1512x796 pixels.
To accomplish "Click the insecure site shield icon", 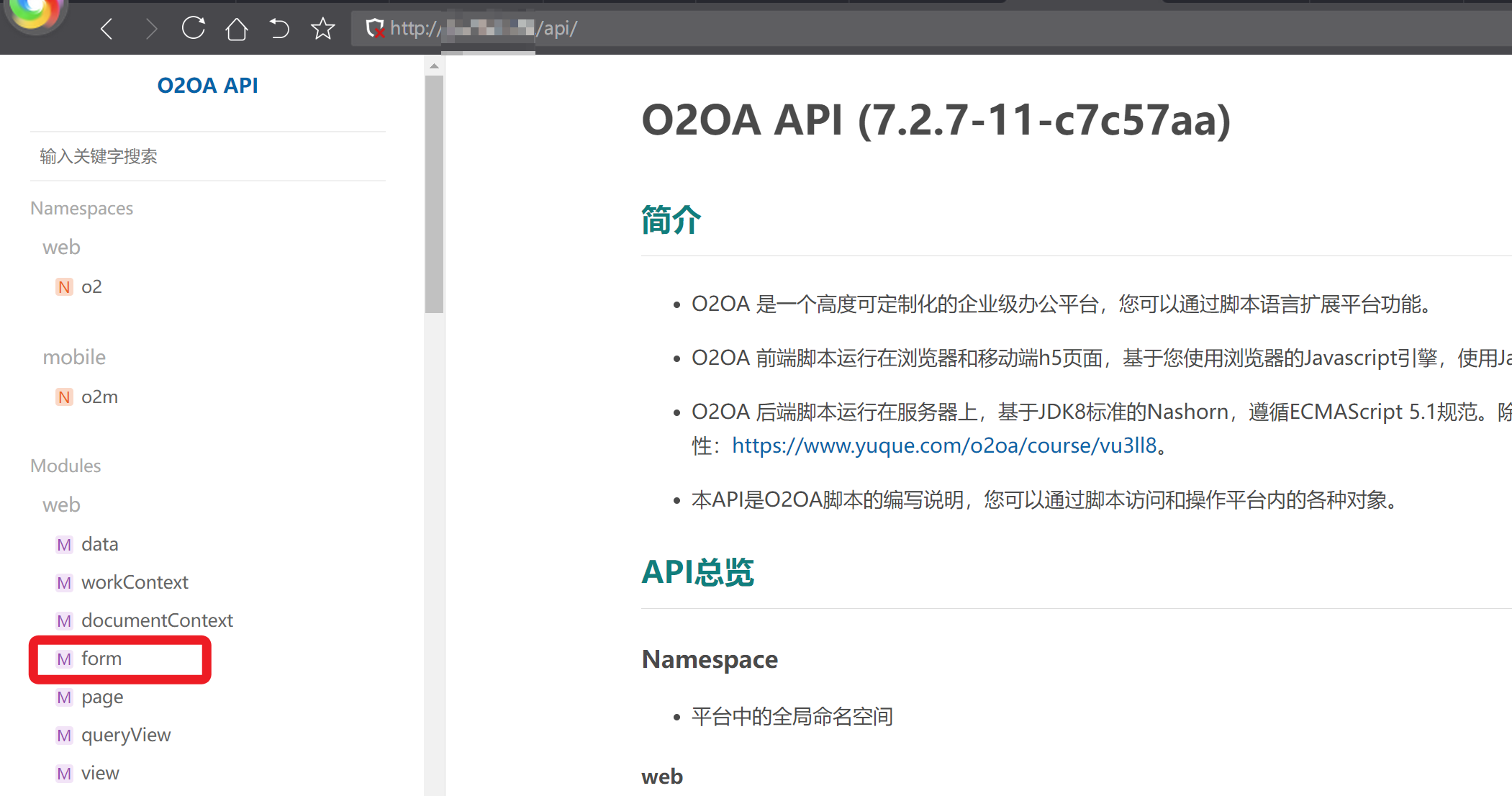I will pyautogui.click(x=374, y=29).
